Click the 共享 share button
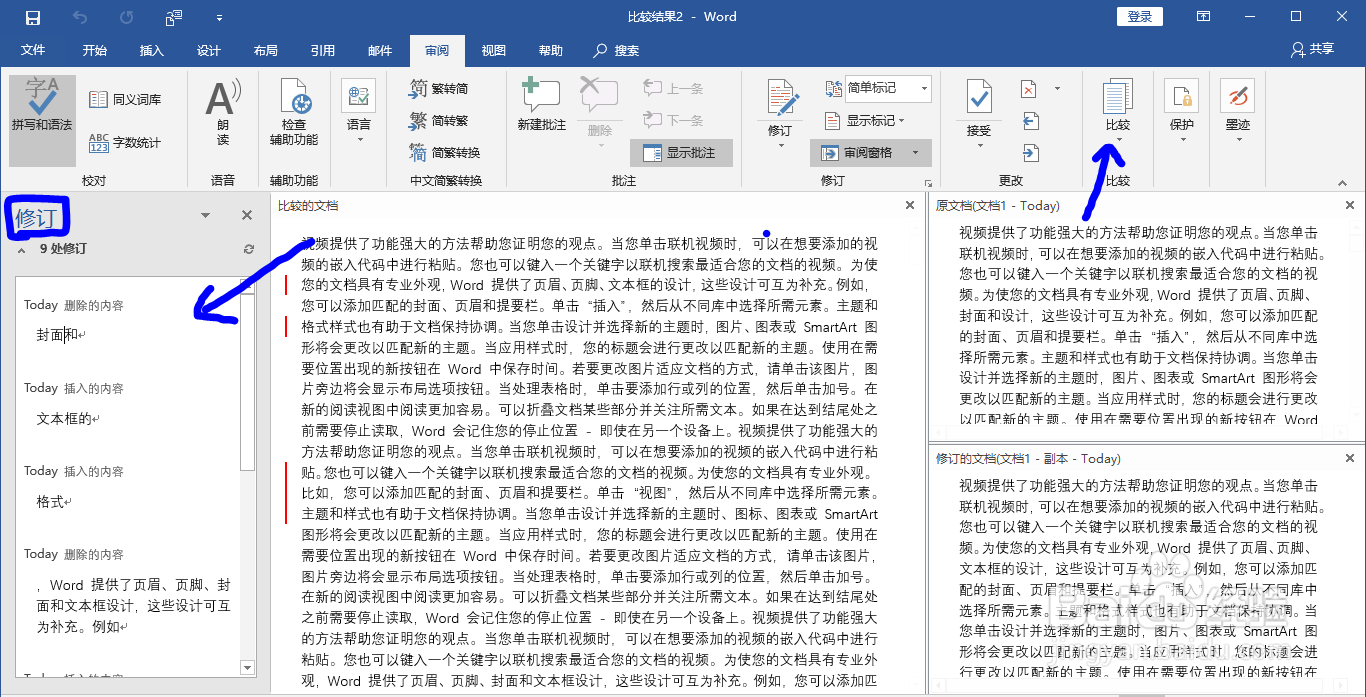 click(x=1313, y=49)
